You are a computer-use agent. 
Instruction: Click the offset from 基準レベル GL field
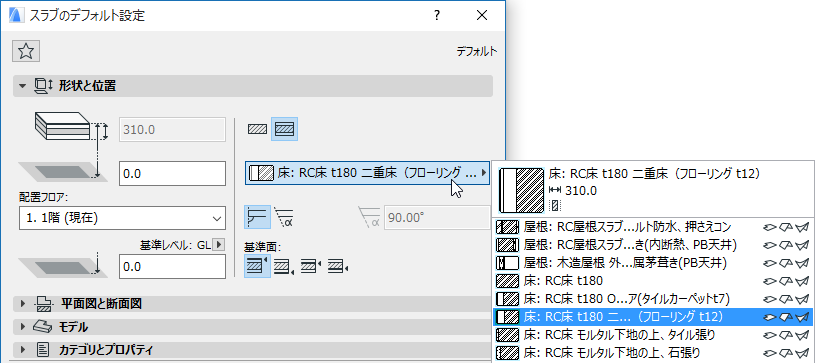click(173, 266)
